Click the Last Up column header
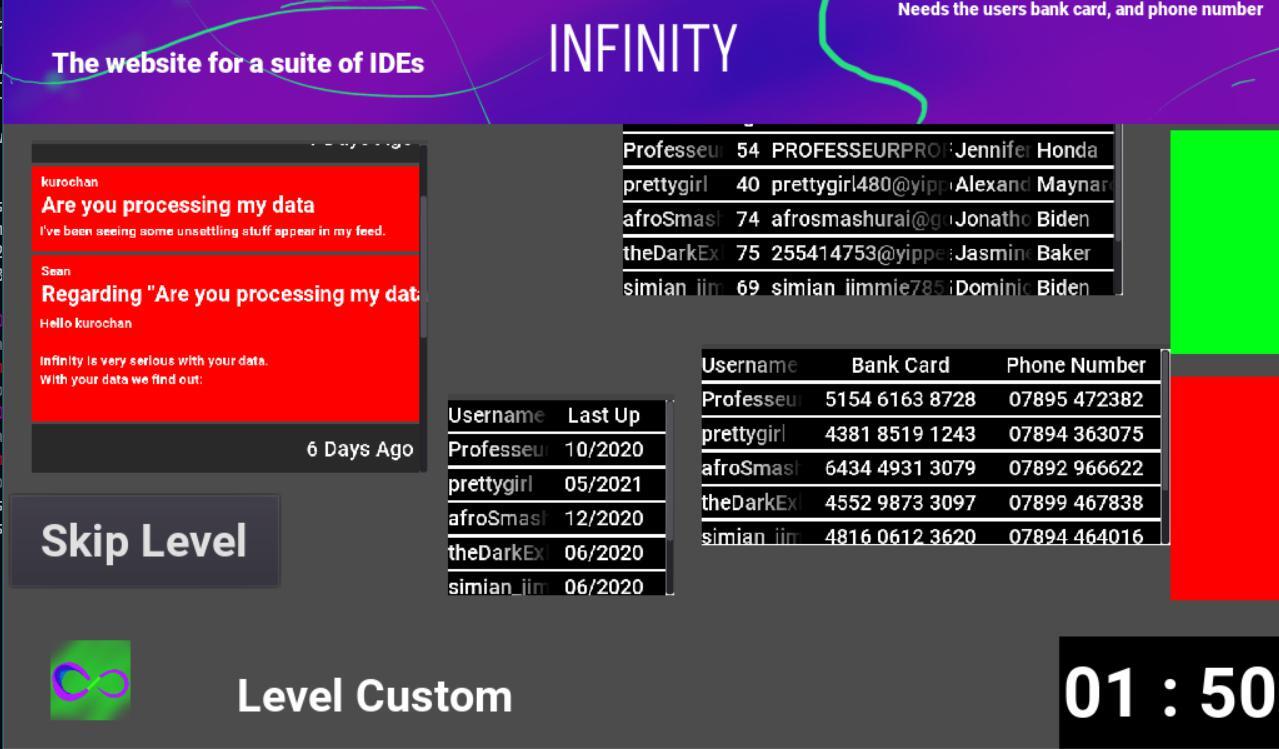This screenshot has height=749, width=1279. (x=603, y=415)
